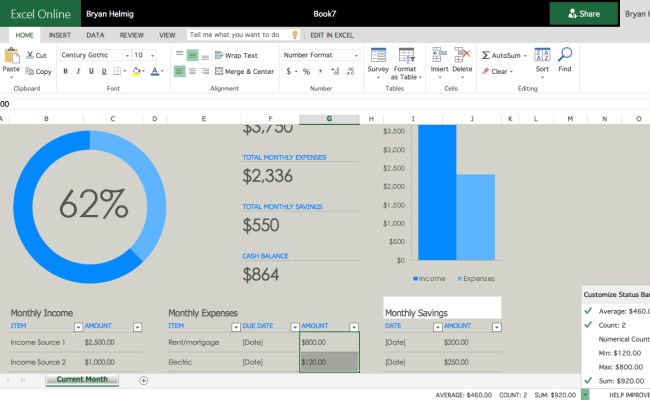Viewport: 650px width, 400px height.
Task: Open Monthly Savings DATE filter dropdown
Action: (438, 327)
